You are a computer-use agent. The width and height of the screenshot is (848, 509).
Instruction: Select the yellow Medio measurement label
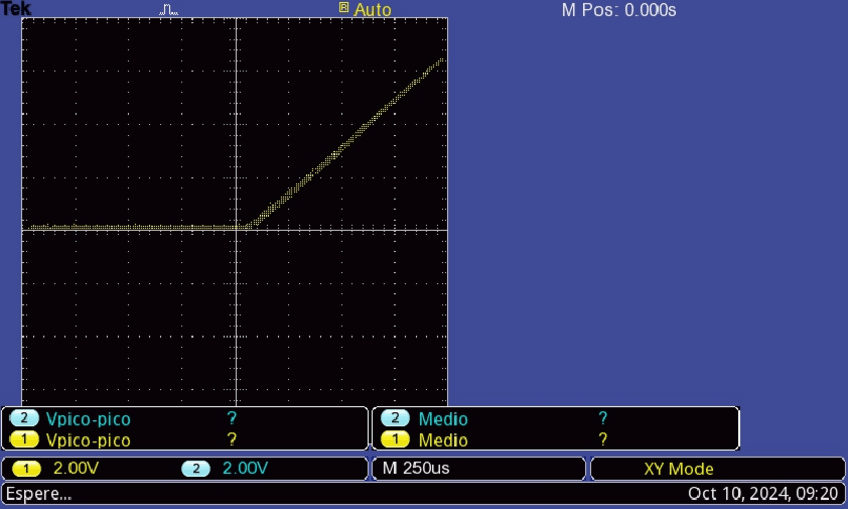pos(443,439)
